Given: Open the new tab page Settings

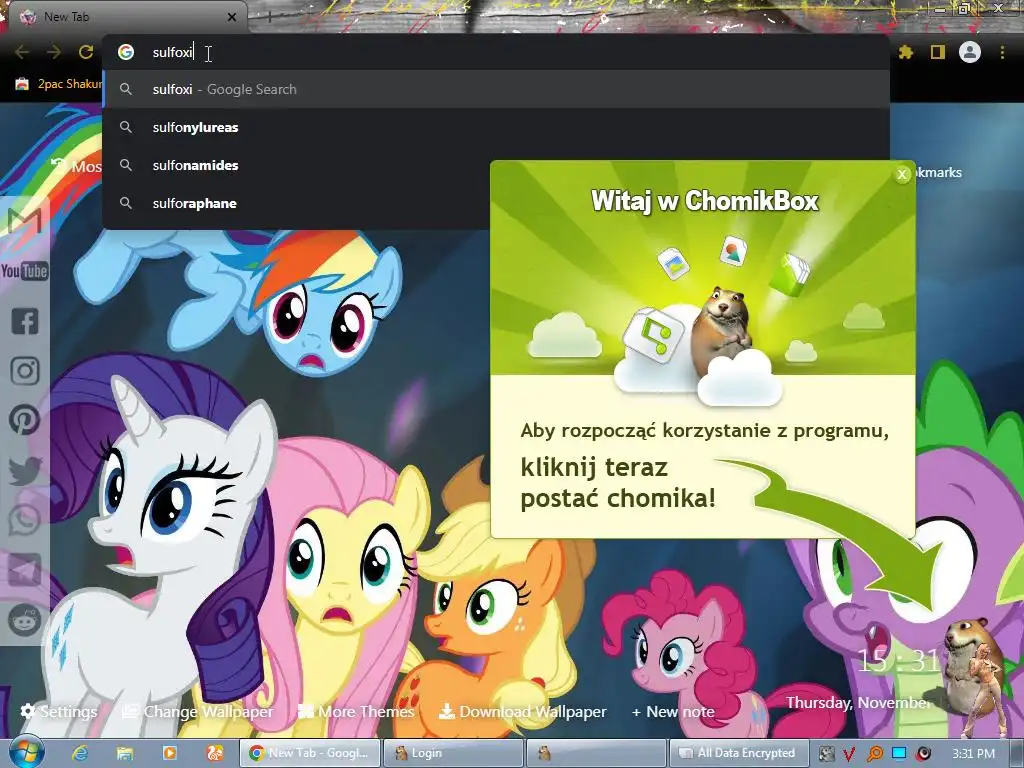Looking at the screenshot, I should (x=59, y=711).
